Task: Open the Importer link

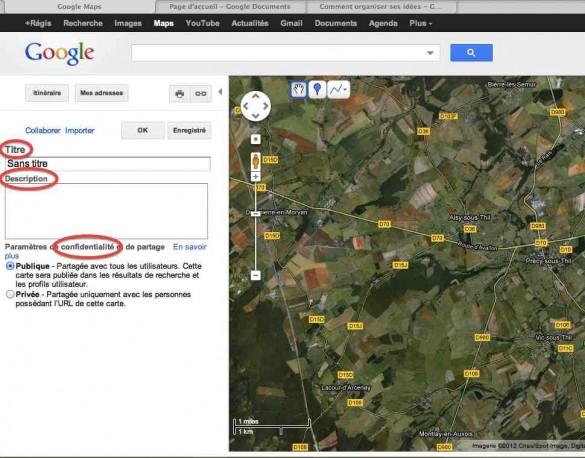Action: (x=80, y=131)
